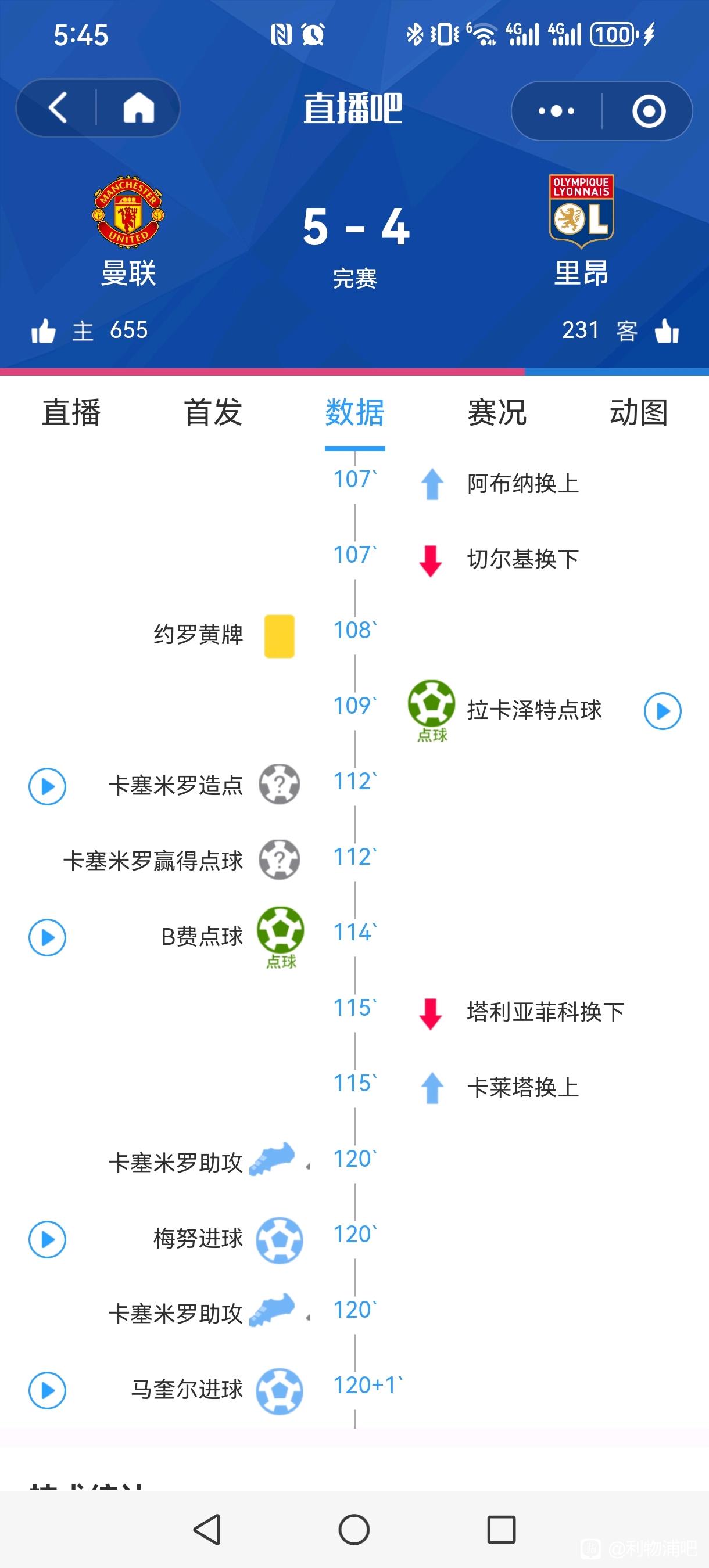The width and height of the screenshot is (709, 1568).
Task: Tap the 约罗黄牌 yellow card icon
Action: pos(280,636)
